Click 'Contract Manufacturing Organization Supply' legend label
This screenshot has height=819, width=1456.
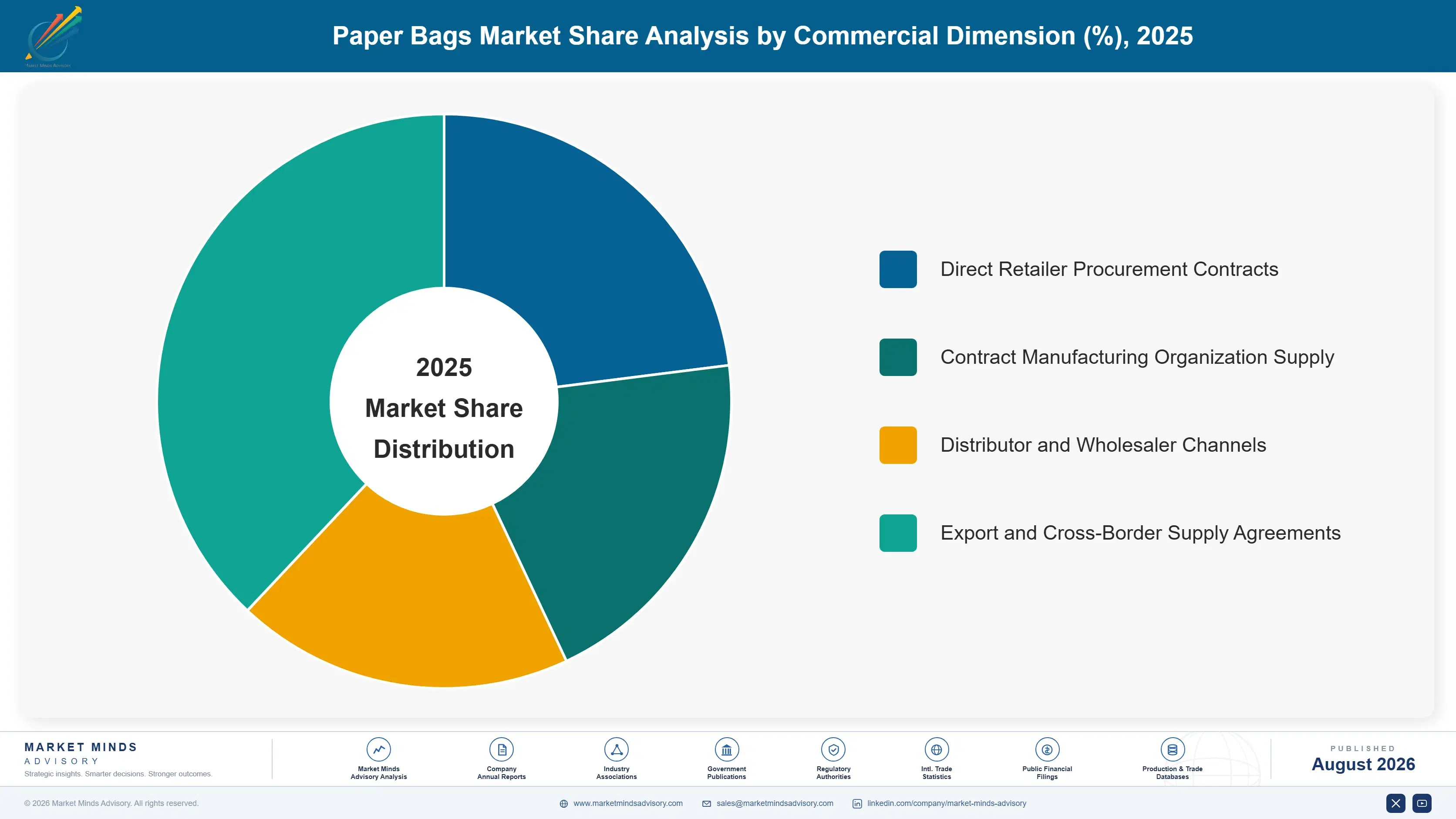click(1137, 357)
